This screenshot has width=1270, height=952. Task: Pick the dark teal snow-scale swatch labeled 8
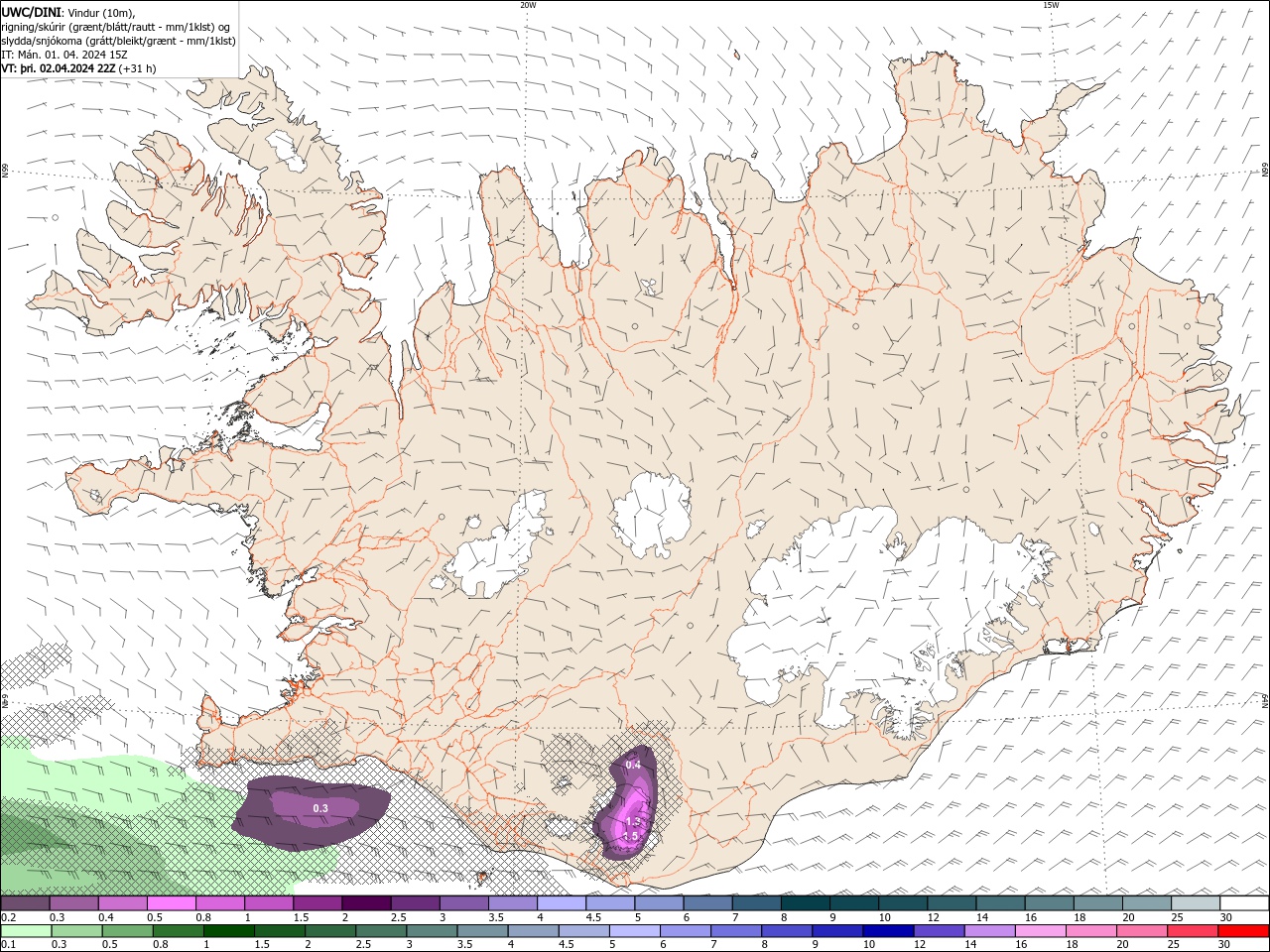pyautogui.click(x=805, y=903)
